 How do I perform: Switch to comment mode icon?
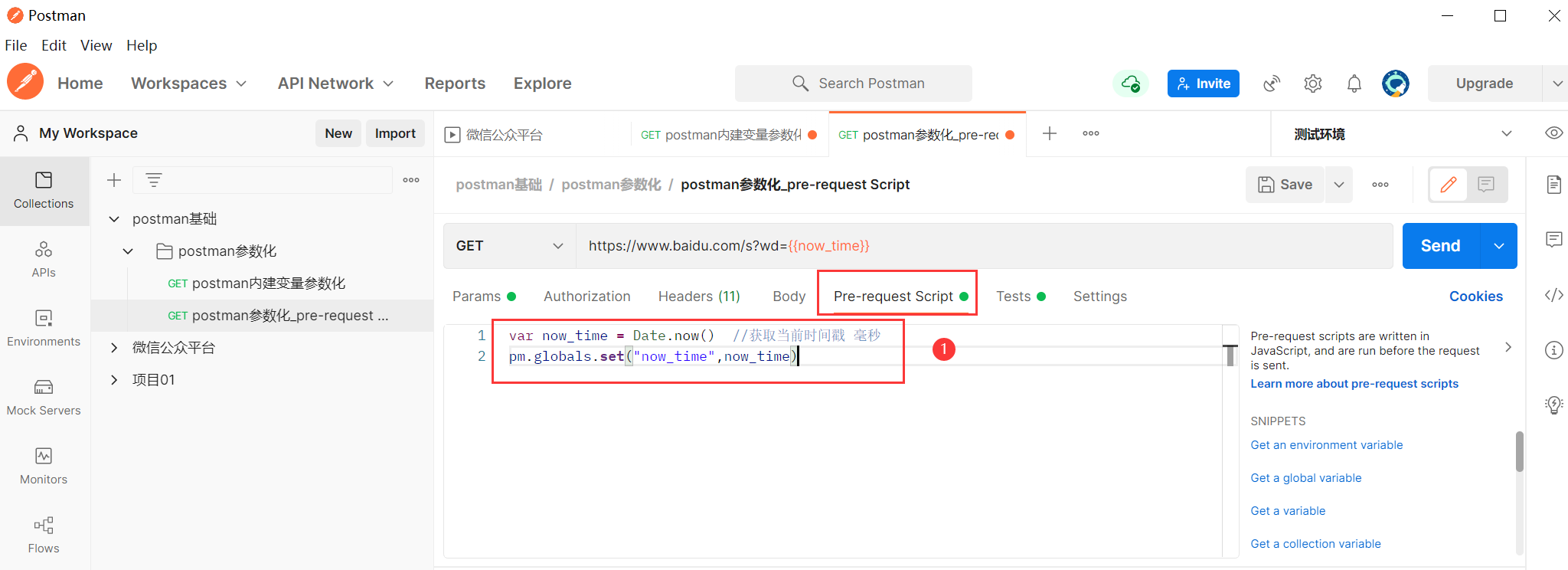click(1486, 185)
